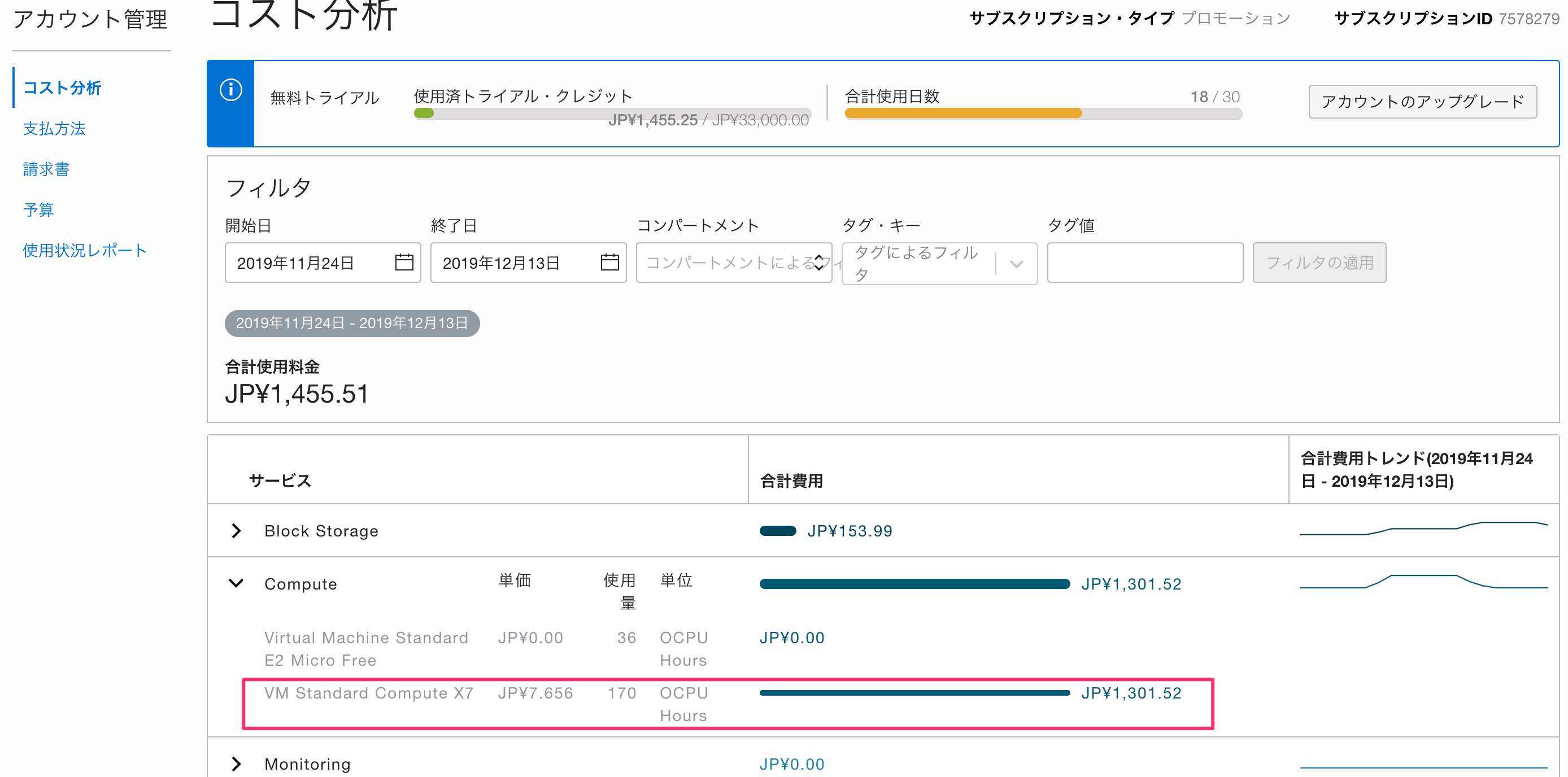
Task: Open the 支払方法 page from the sidebar
Action: [54, 129]
